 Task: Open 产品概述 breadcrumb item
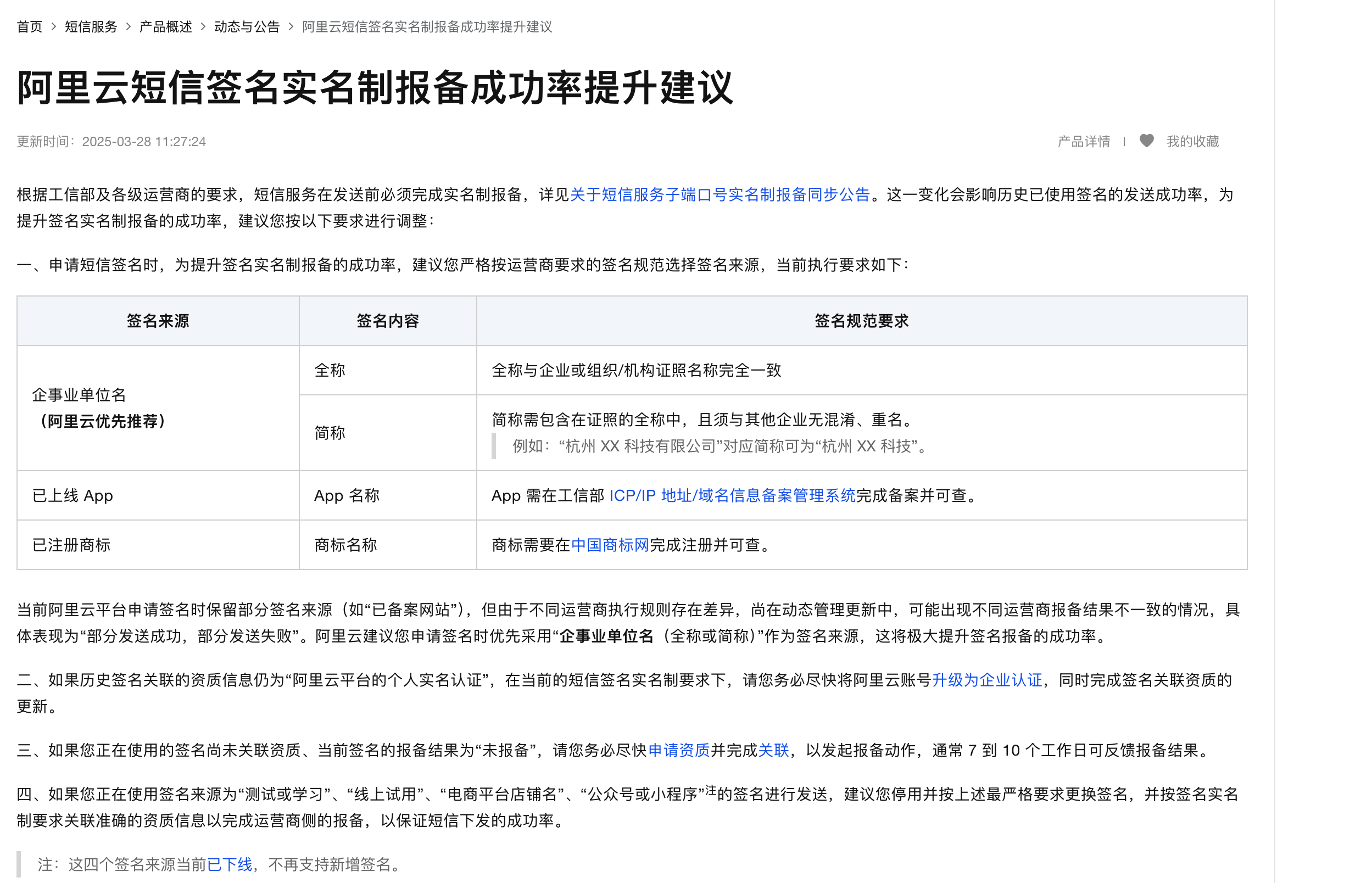pyautogui.click(x=165, y=27)
